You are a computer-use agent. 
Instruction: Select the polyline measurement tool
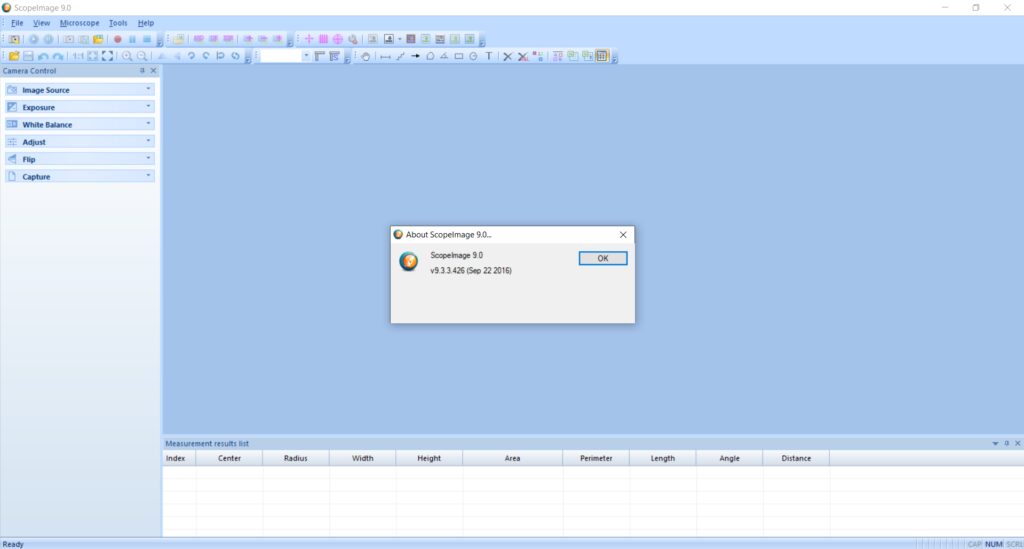tap(400, 56)
